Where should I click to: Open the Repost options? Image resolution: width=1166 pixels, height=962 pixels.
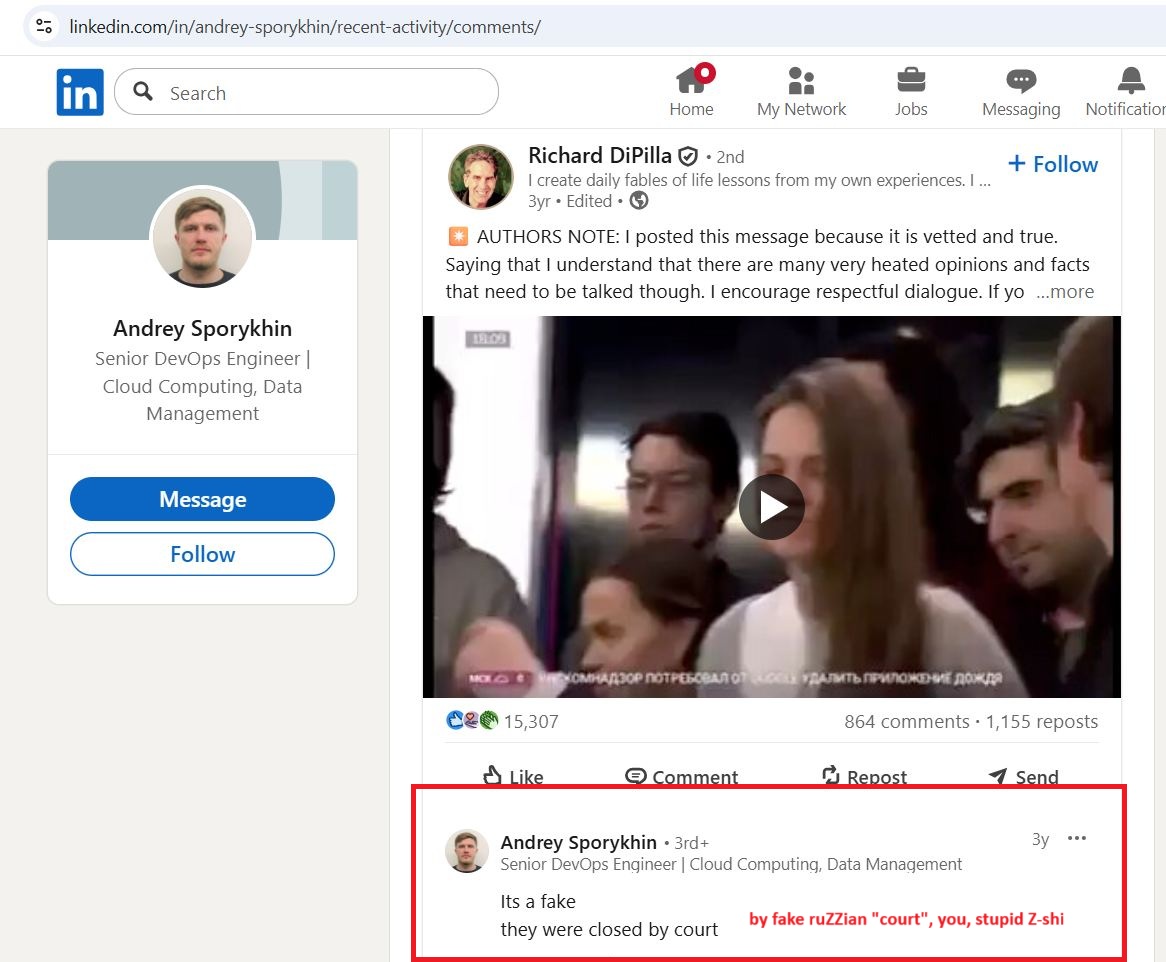863,776
